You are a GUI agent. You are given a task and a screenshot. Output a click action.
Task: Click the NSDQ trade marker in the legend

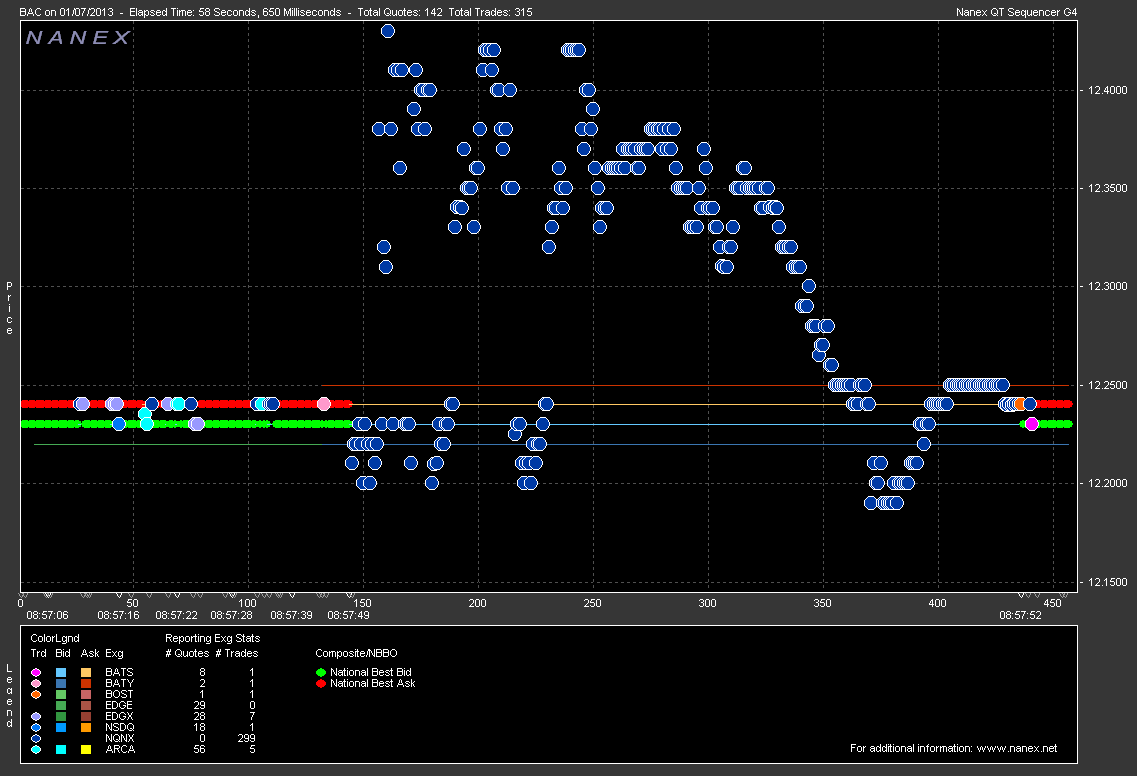(36, 727)
